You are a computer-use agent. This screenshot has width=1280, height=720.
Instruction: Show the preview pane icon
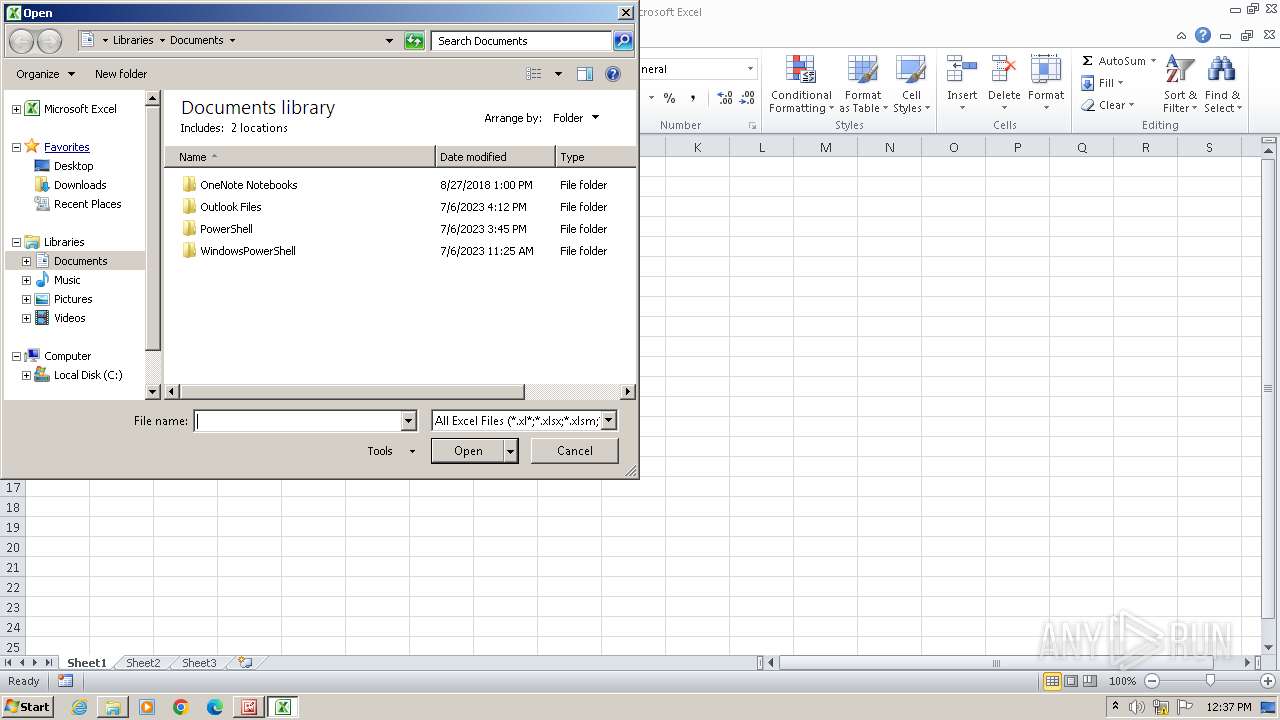click(x=585, y=74)
